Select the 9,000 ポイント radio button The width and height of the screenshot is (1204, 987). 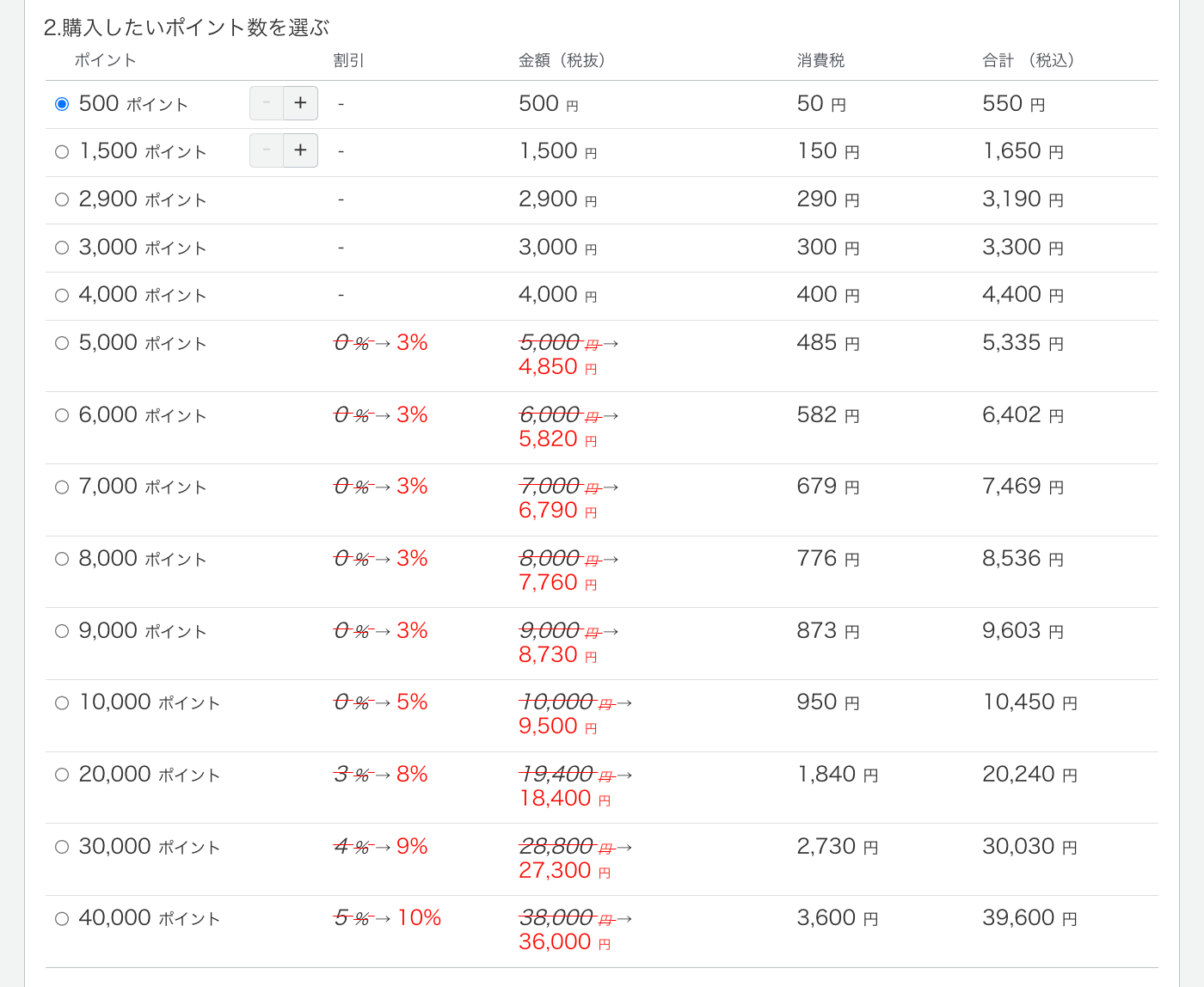pos(62,631)
